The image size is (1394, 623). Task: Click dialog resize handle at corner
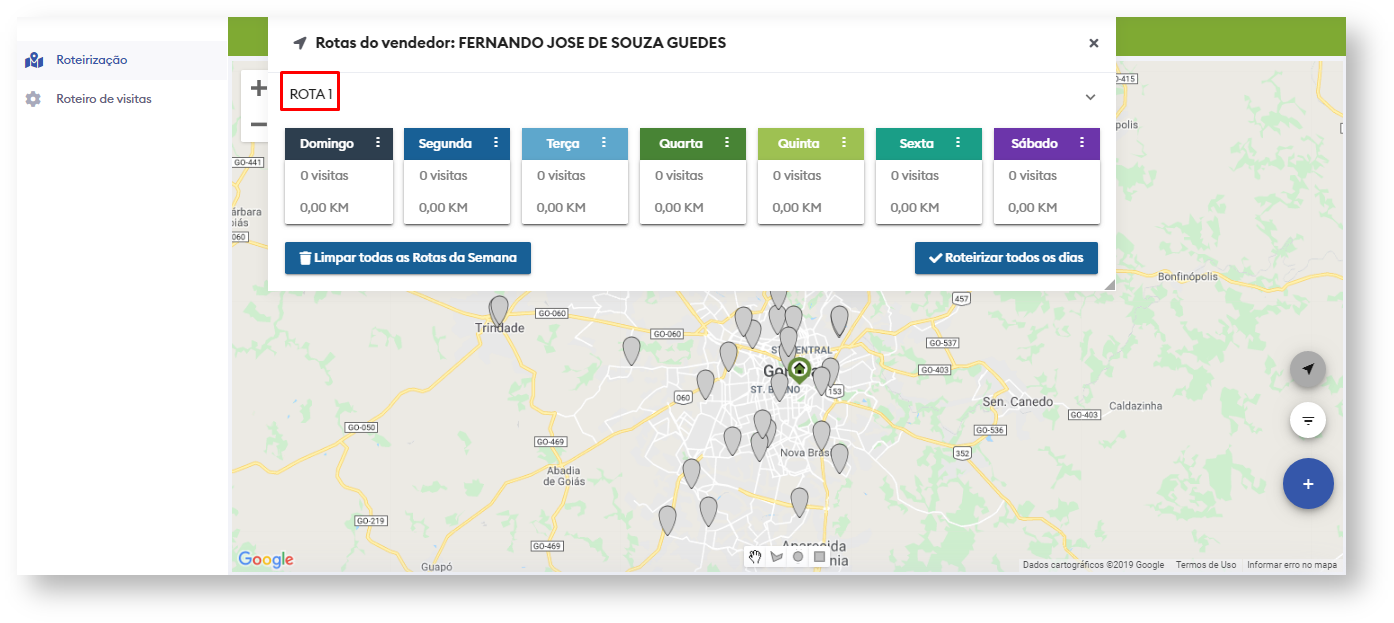click(x=1109, y=285)
